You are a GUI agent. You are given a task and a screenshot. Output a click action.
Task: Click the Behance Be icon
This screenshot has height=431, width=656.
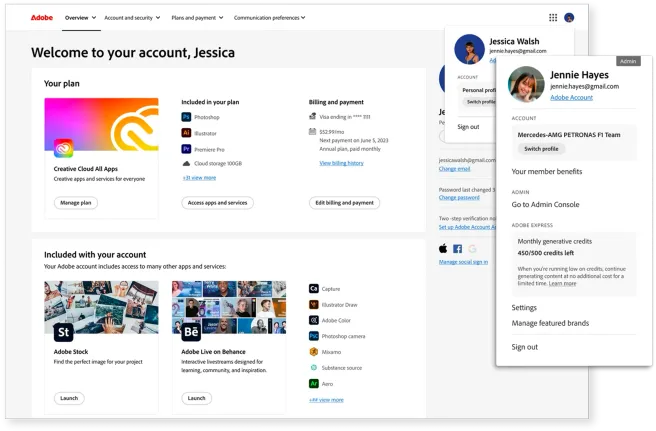(191, 332)
